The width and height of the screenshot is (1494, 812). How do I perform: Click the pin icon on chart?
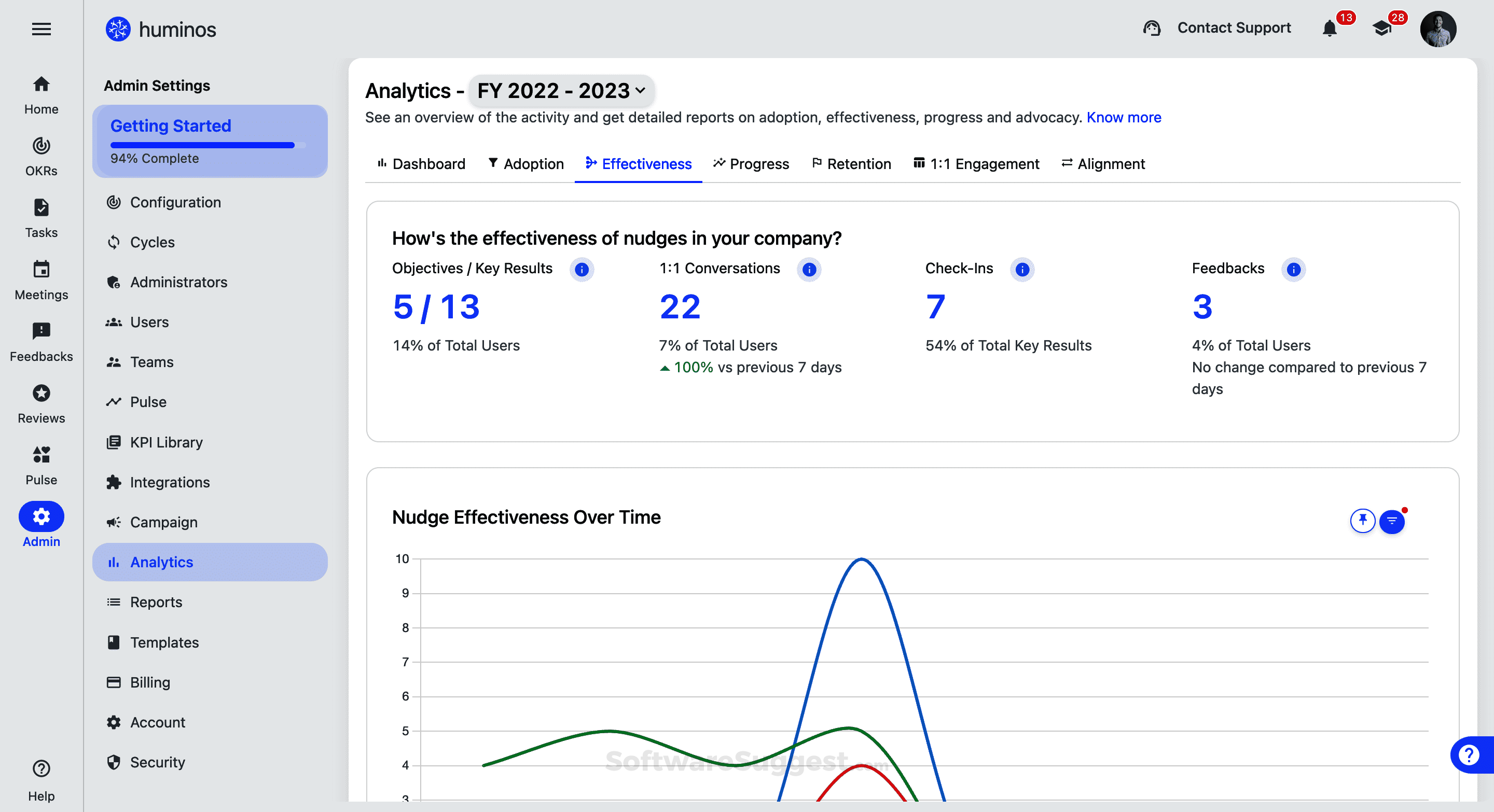(1362, 520)
